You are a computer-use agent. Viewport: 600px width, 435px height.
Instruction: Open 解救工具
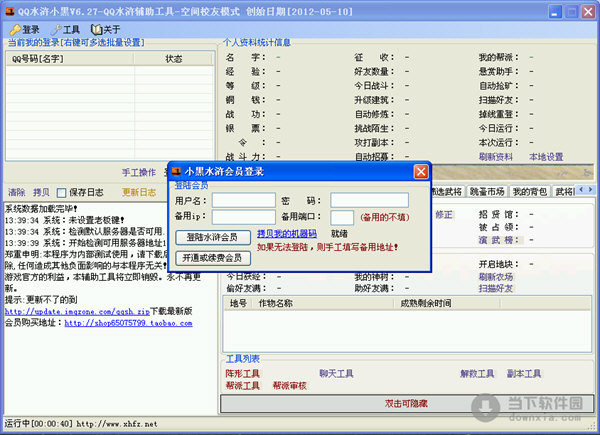477,373
